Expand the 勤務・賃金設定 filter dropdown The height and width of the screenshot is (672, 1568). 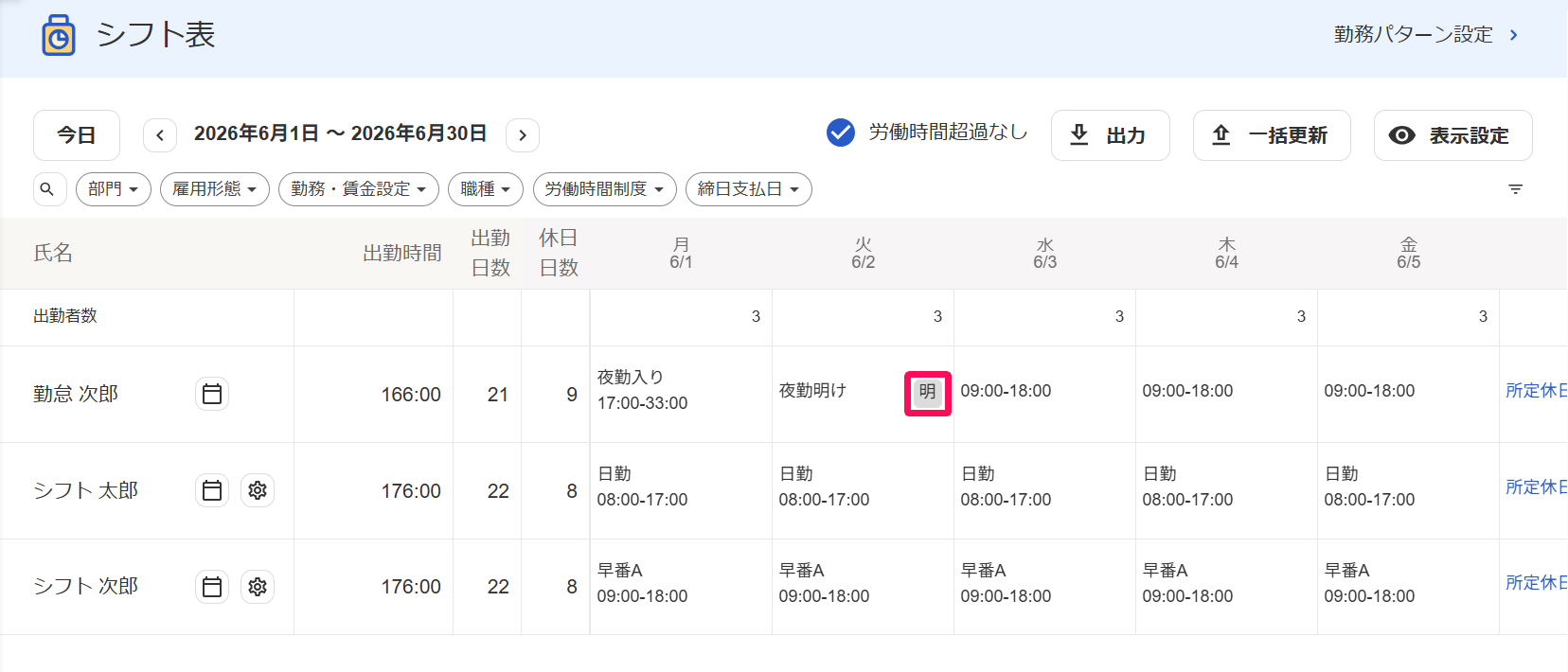point(359,189)
